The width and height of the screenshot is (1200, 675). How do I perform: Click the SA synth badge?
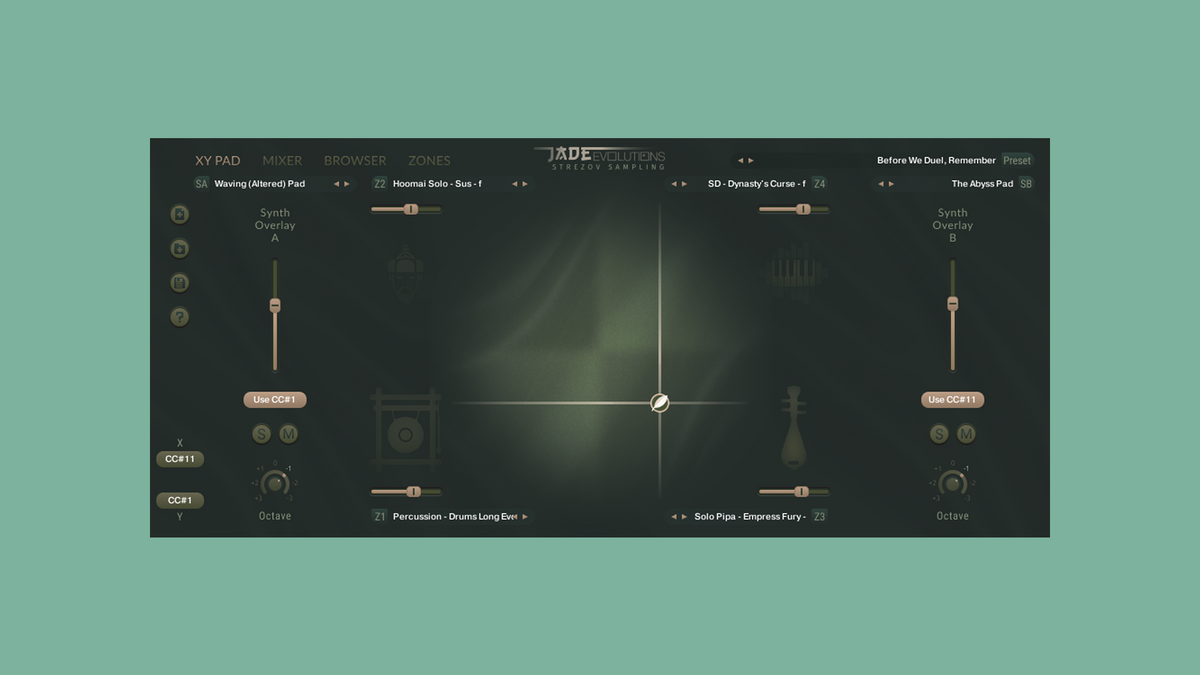(202, 184)
